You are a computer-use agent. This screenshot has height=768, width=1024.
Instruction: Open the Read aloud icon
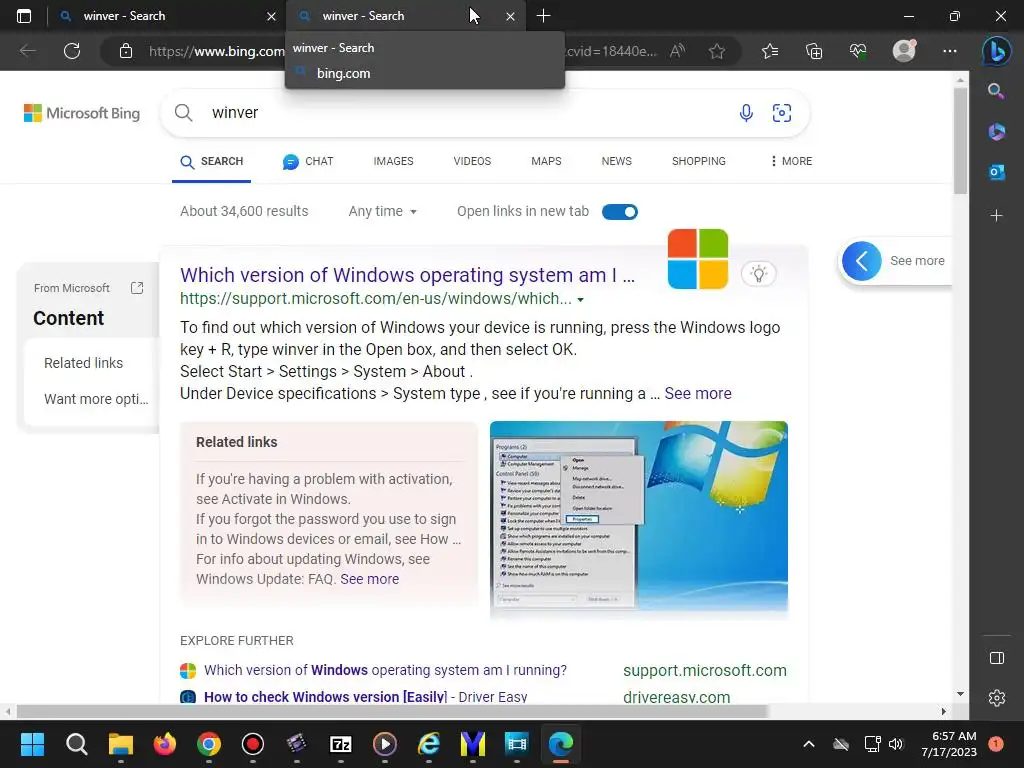click(x=677, y=51)
